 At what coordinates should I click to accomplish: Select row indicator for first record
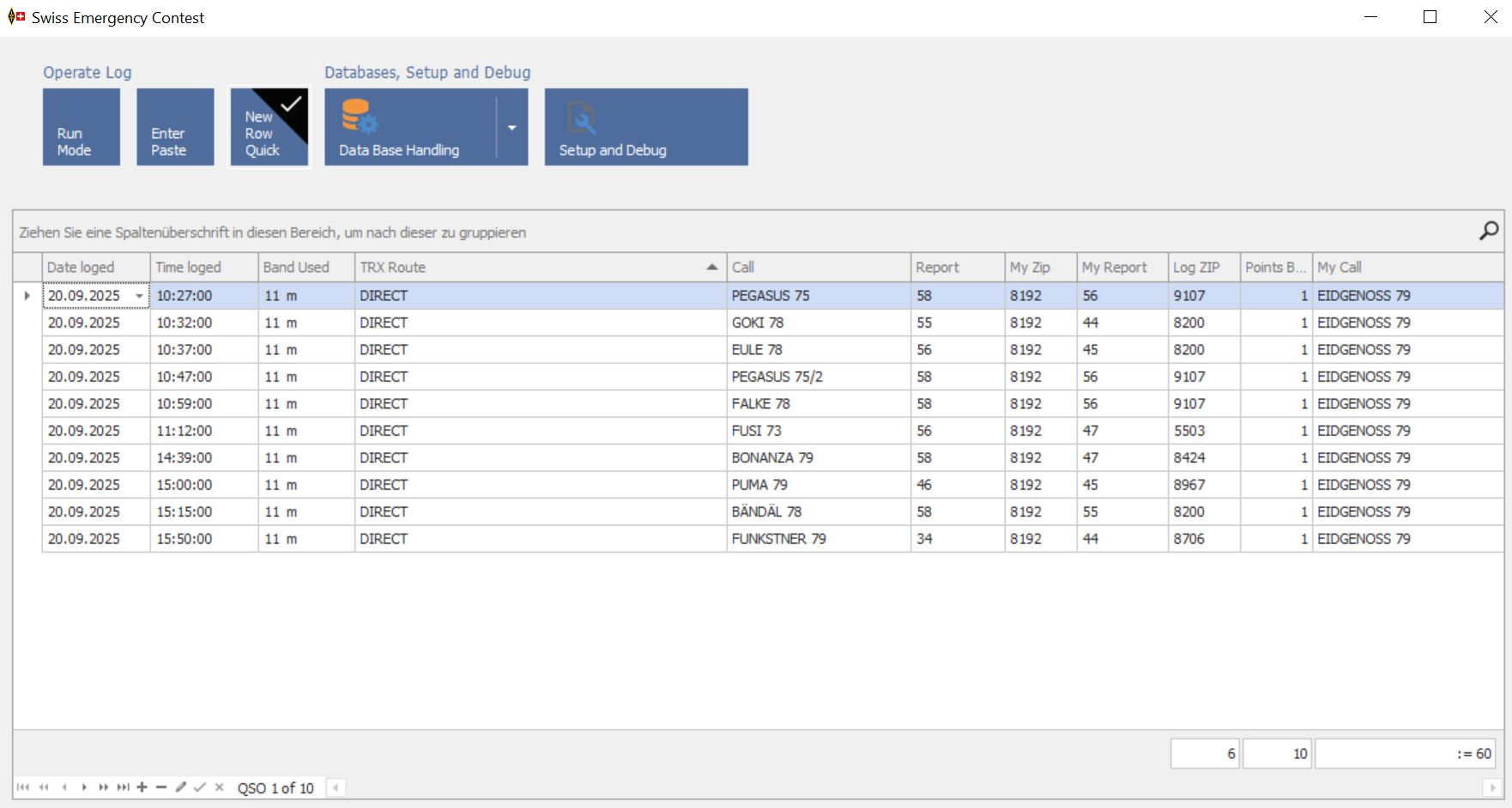click(27, 296)
